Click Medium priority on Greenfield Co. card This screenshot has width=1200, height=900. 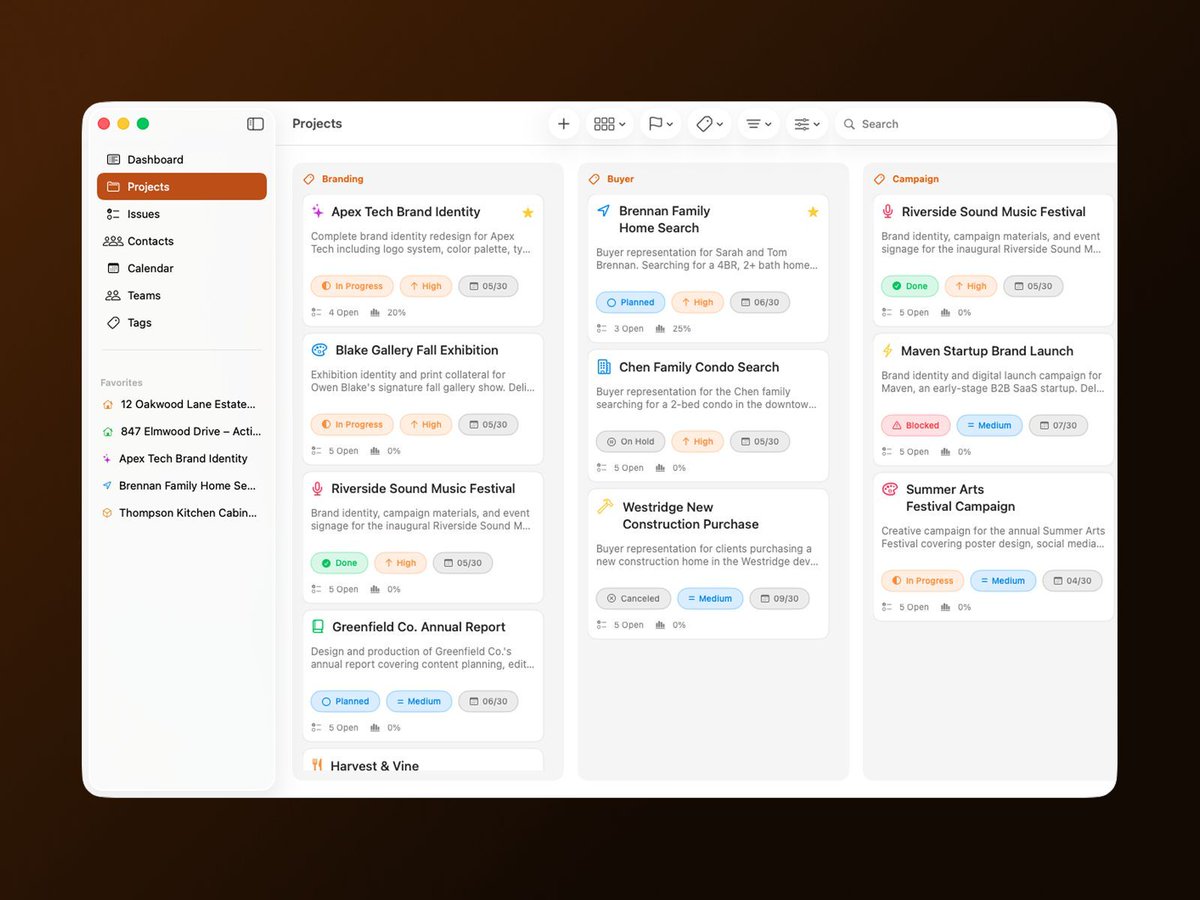pos(419,702)
